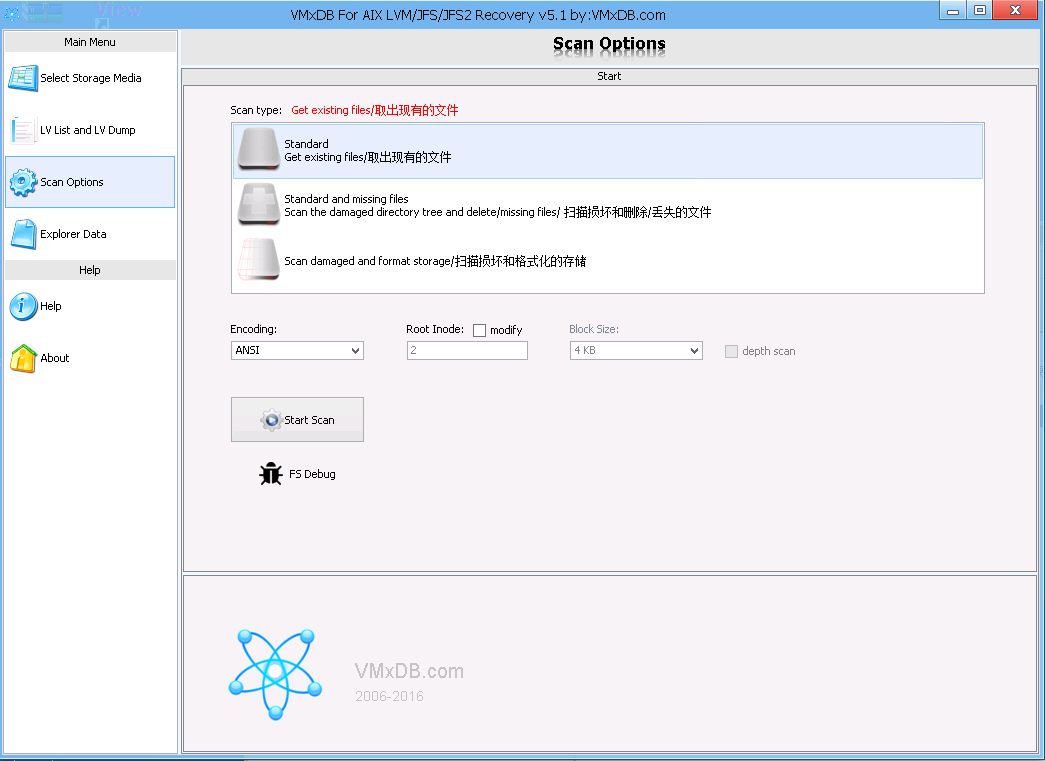The height and width of the screenshot is (761, 1045).
Task: Click the LV List and LV Dump icon
Action: (x=23, y=130)
